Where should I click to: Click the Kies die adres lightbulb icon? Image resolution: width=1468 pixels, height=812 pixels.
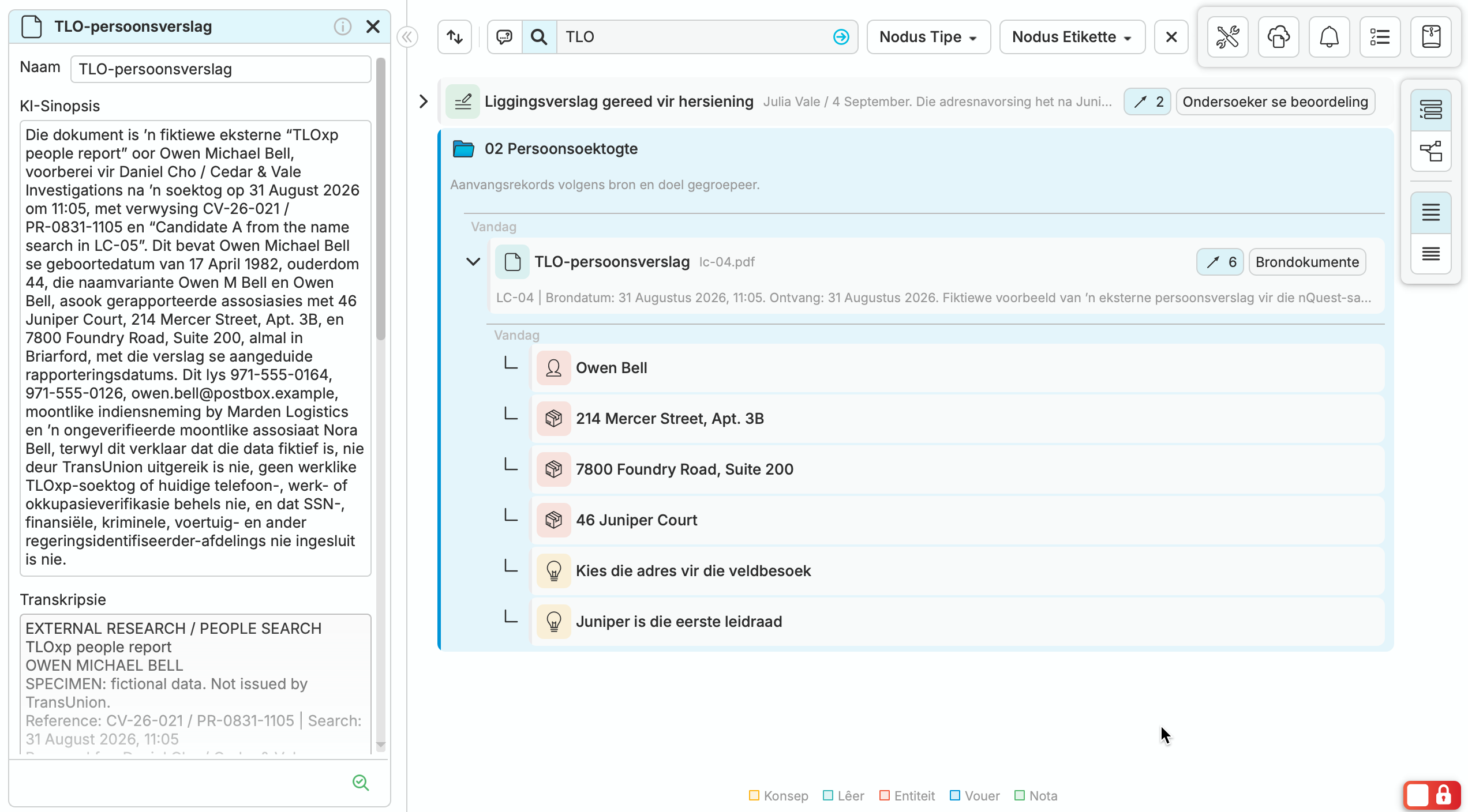553,571
